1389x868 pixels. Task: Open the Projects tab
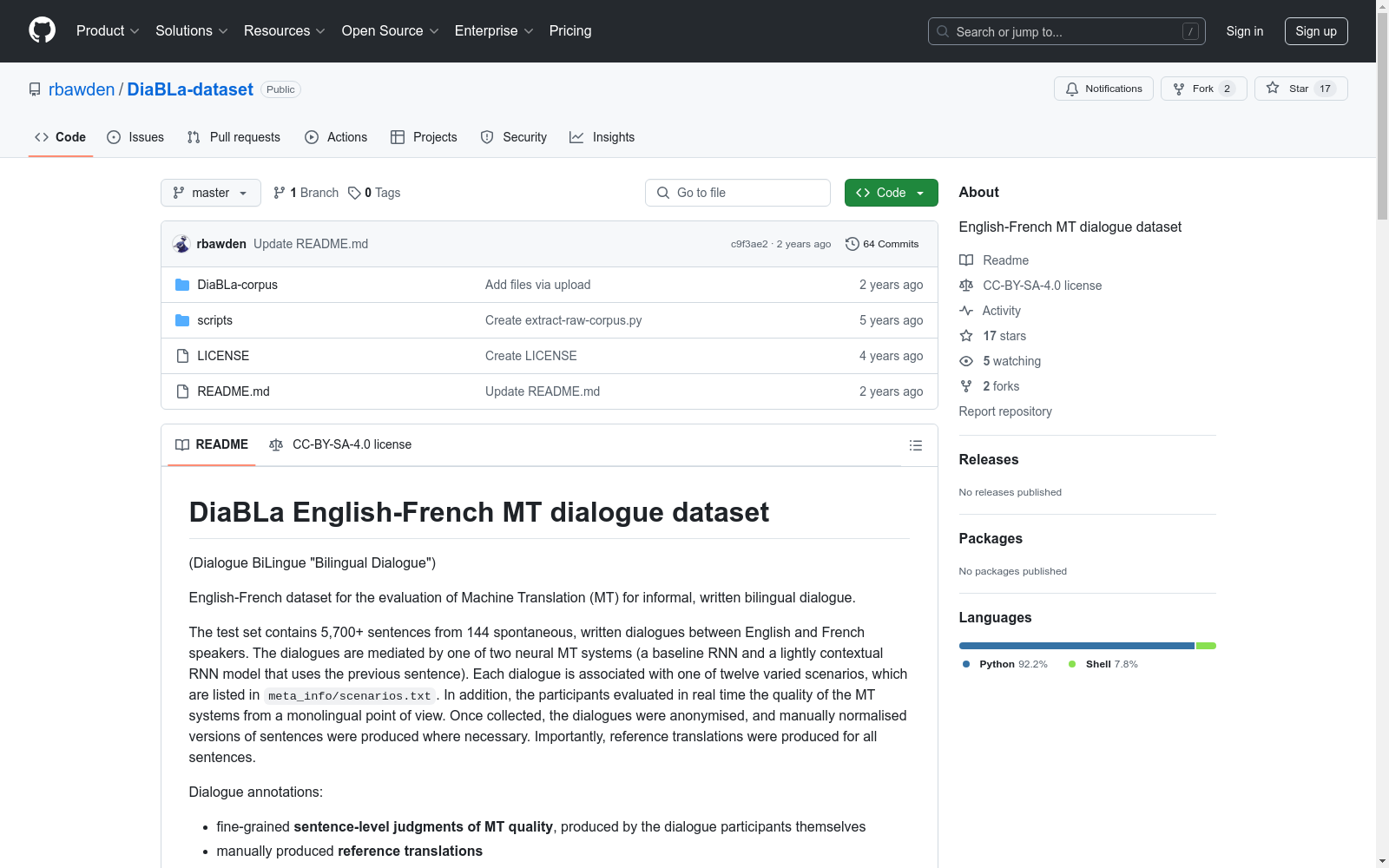(424, 137)
